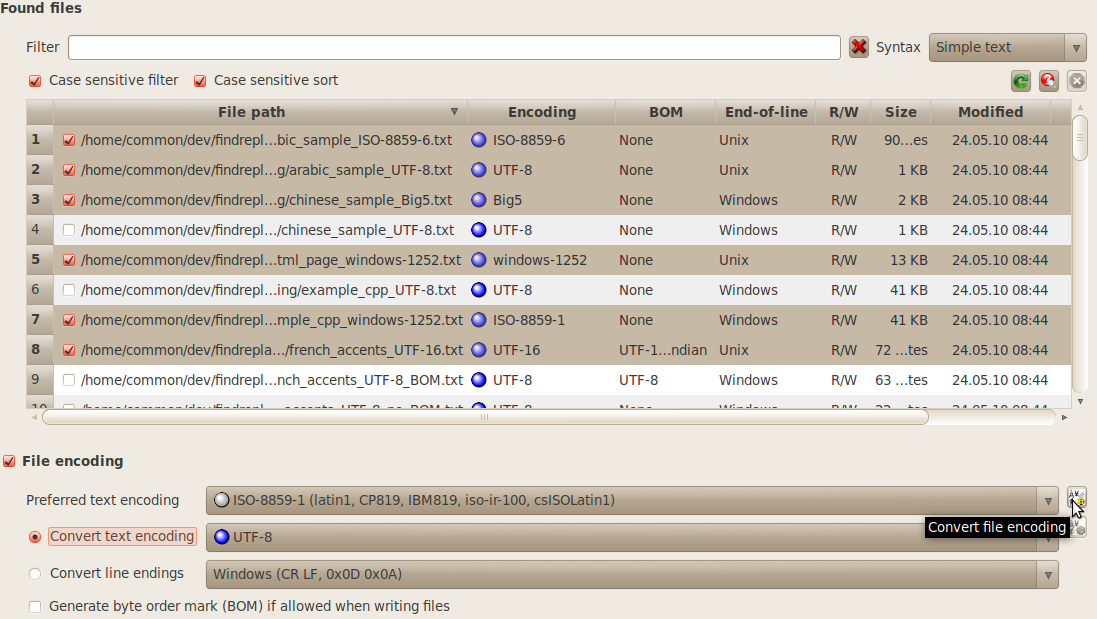Check the chinese_sample_UTF-8.txt file checkbox
1097x619 pixels.
[x=69, y=230]
